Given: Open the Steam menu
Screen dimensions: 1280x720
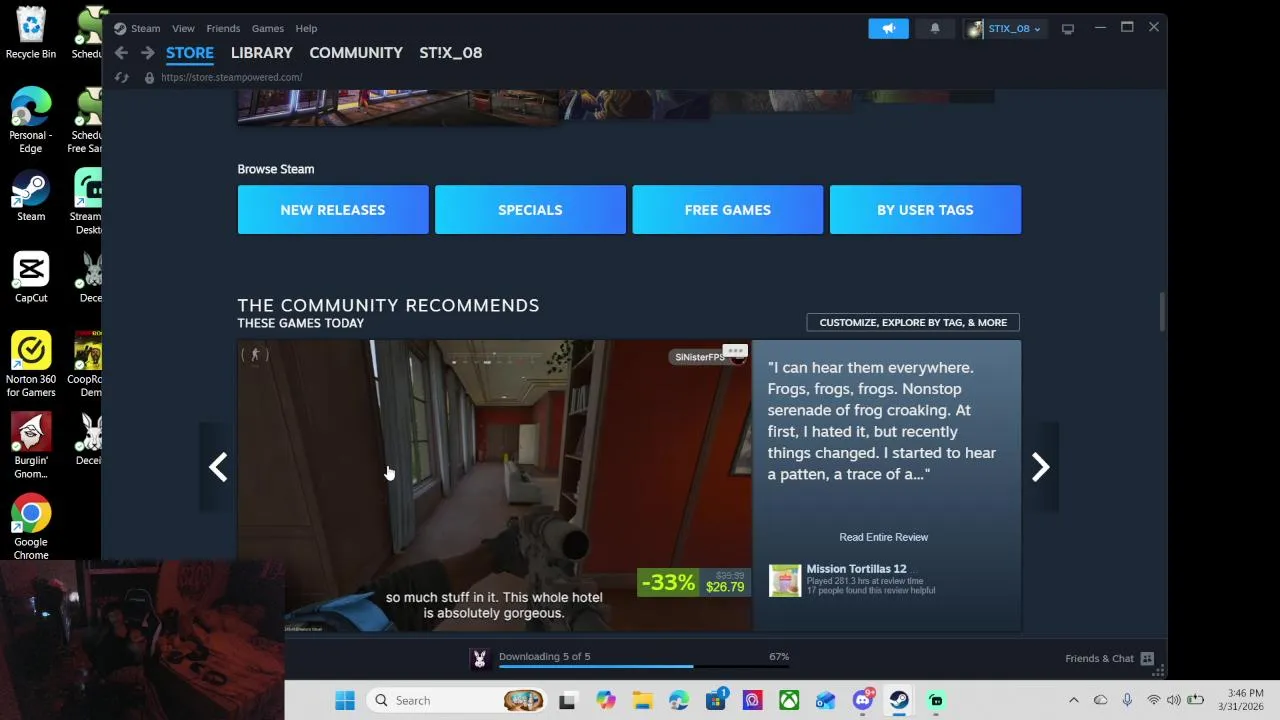Looking at the screenshot, I should 145,28.
